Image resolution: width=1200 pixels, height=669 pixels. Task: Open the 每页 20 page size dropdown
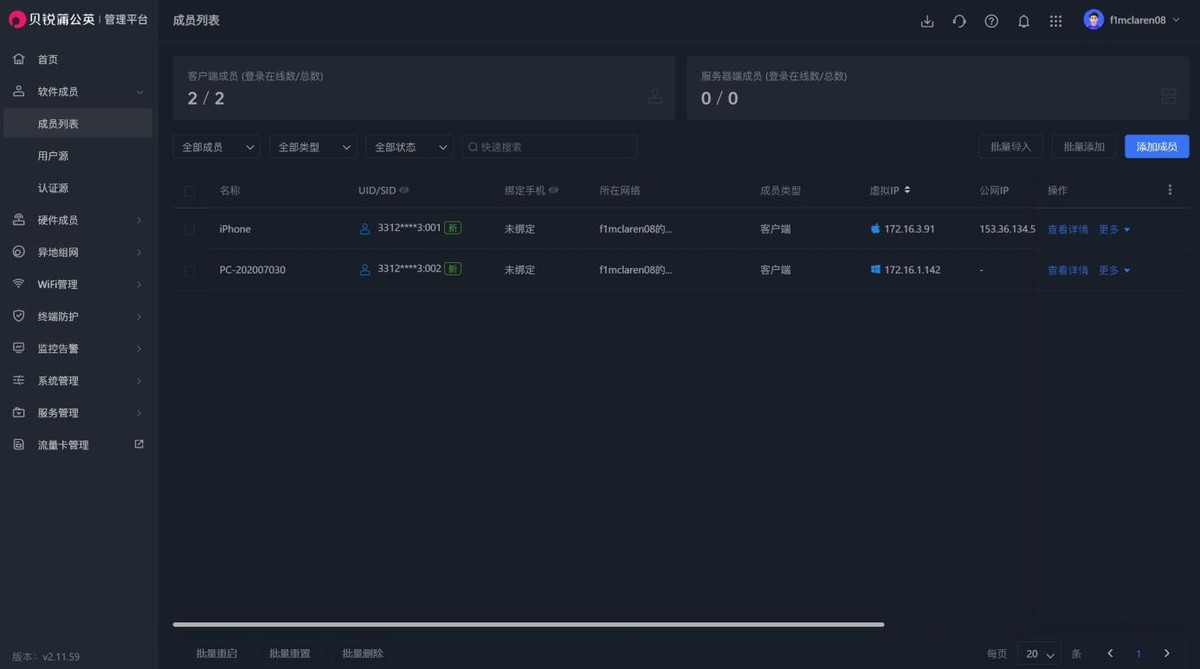1037,653
